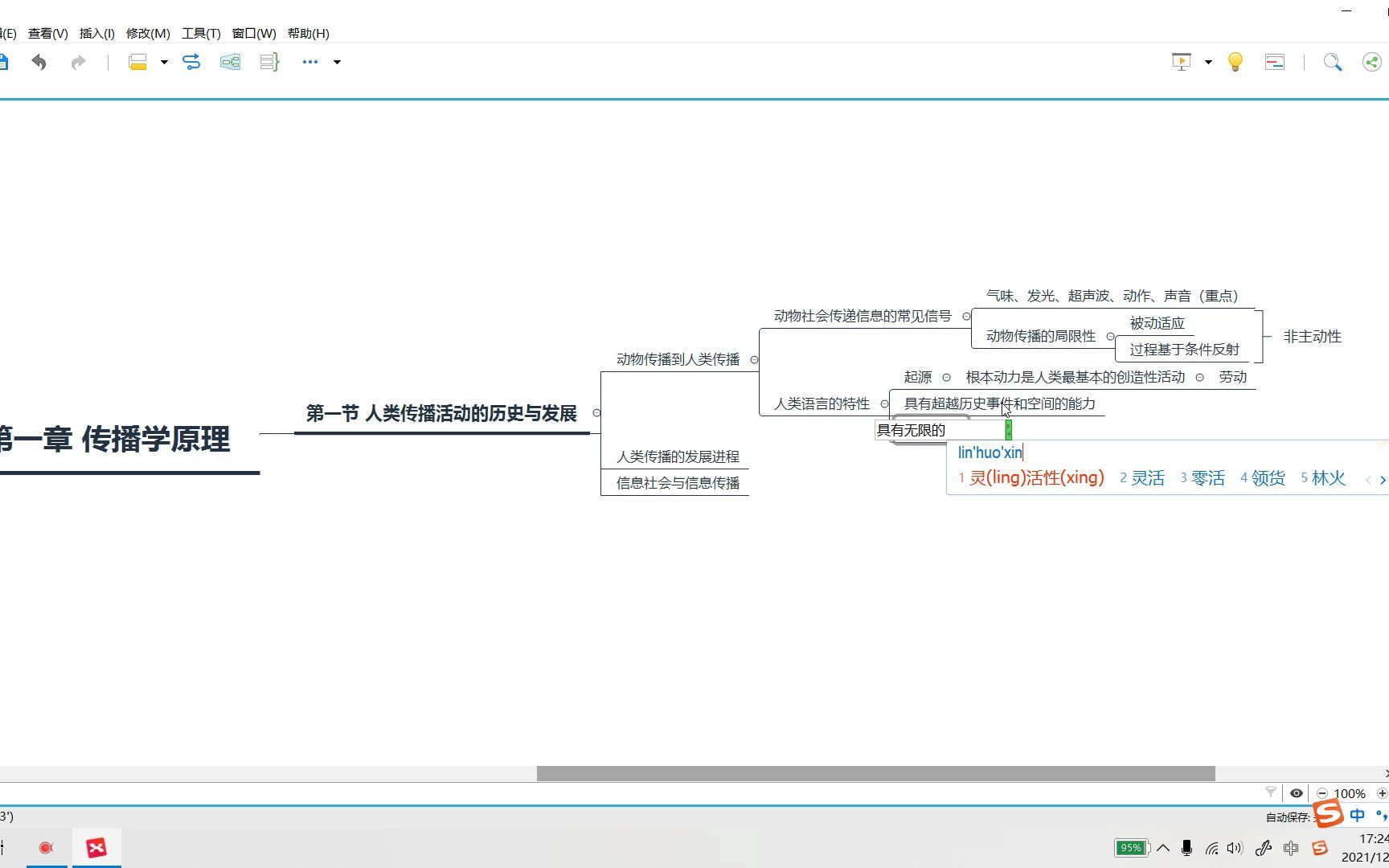Add a relationship line using the toolbar
Screen dimensions: 1389x868
pyautogui.click(x=191, y=62)
